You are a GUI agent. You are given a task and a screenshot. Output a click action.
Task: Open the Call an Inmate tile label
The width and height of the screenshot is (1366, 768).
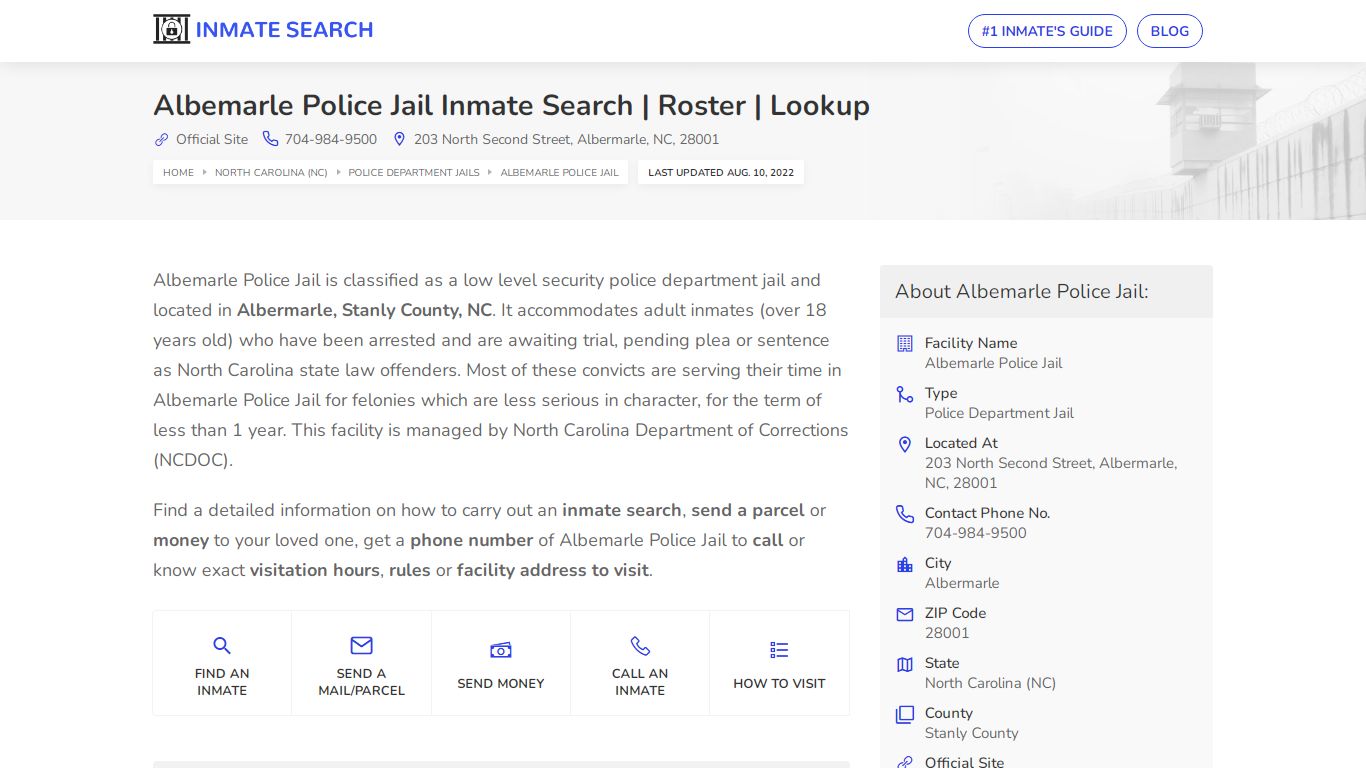pos(640,682)
